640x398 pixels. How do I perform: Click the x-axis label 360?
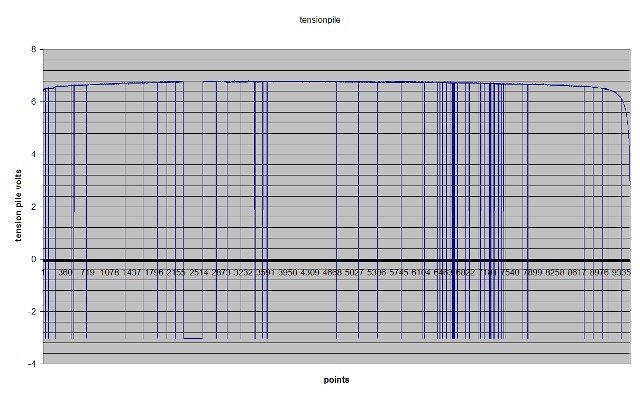65,272
